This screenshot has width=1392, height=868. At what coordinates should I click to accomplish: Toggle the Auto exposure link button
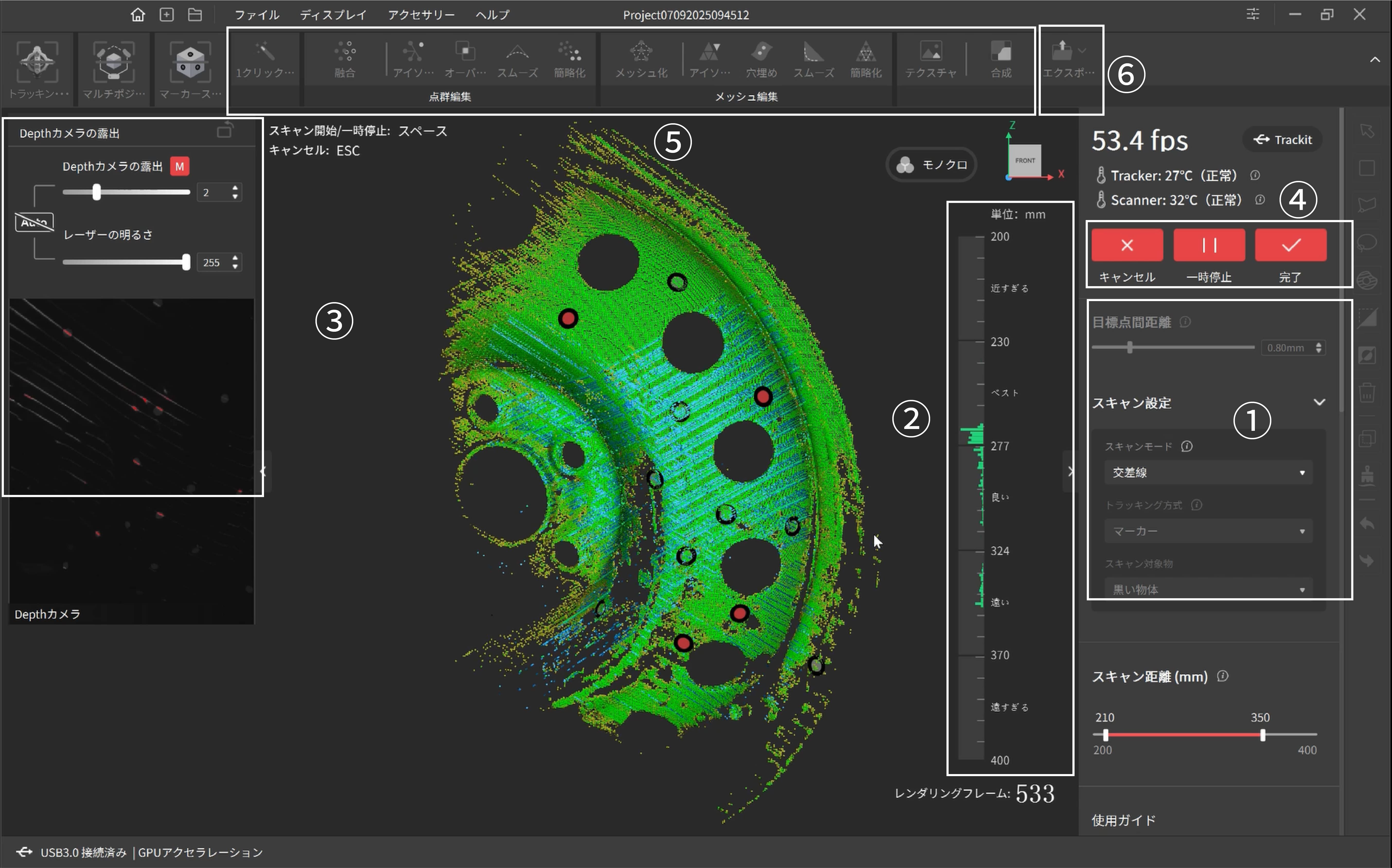pyautogui.click(x=34, y=222)
